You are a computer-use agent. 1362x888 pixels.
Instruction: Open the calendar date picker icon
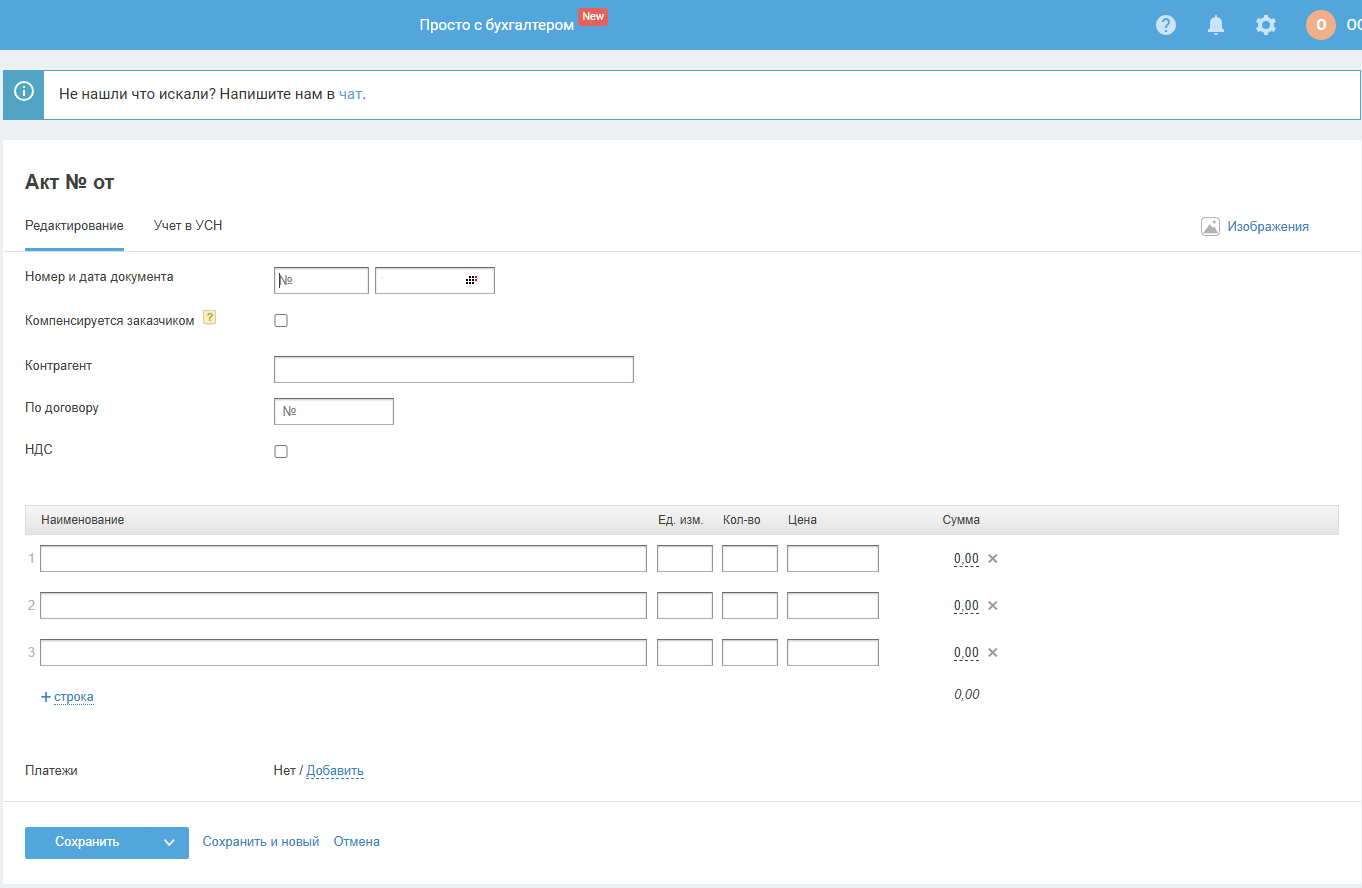click(471, 281)
